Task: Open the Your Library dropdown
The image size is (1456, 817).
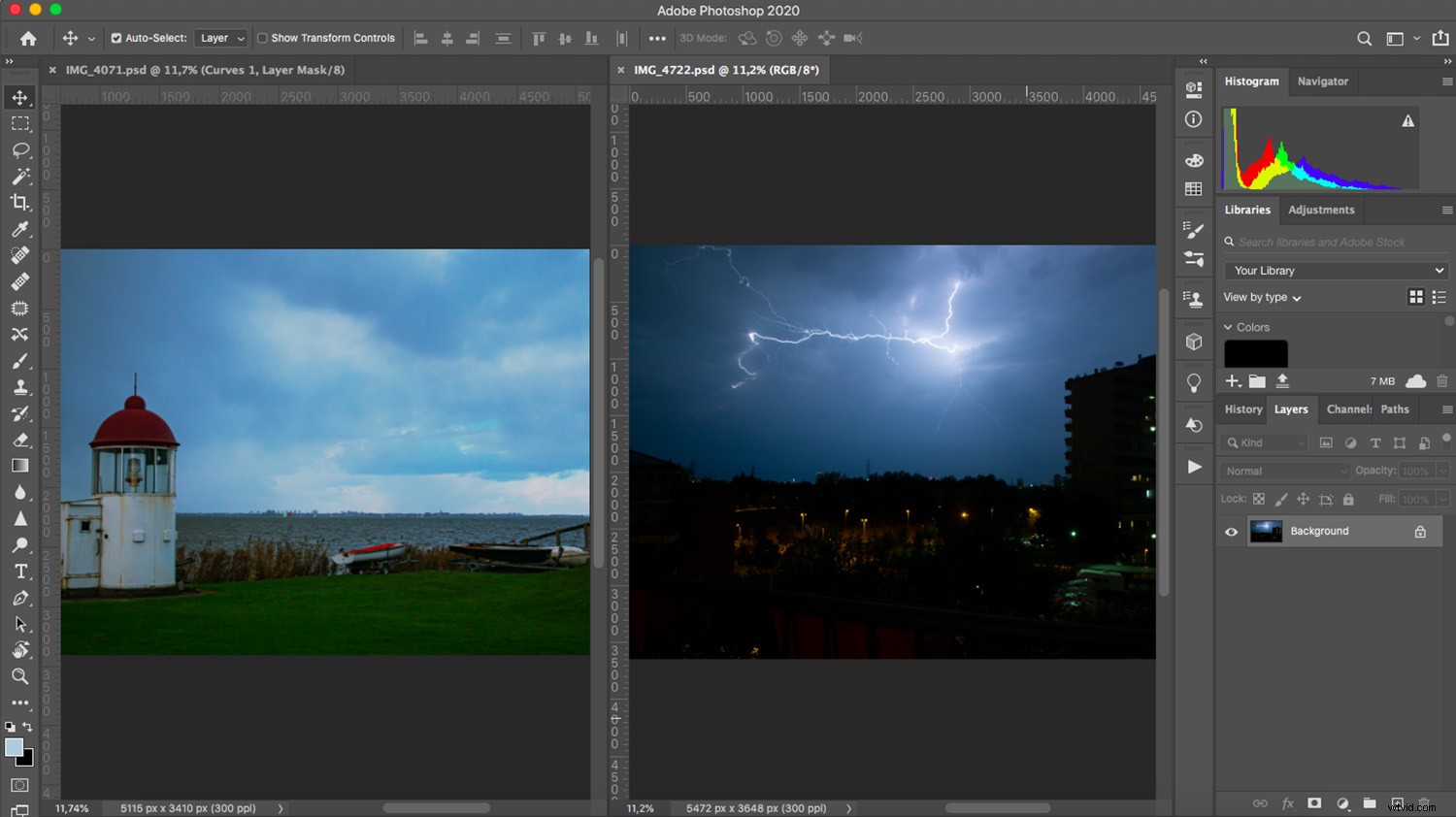Action: point(1335,270)
